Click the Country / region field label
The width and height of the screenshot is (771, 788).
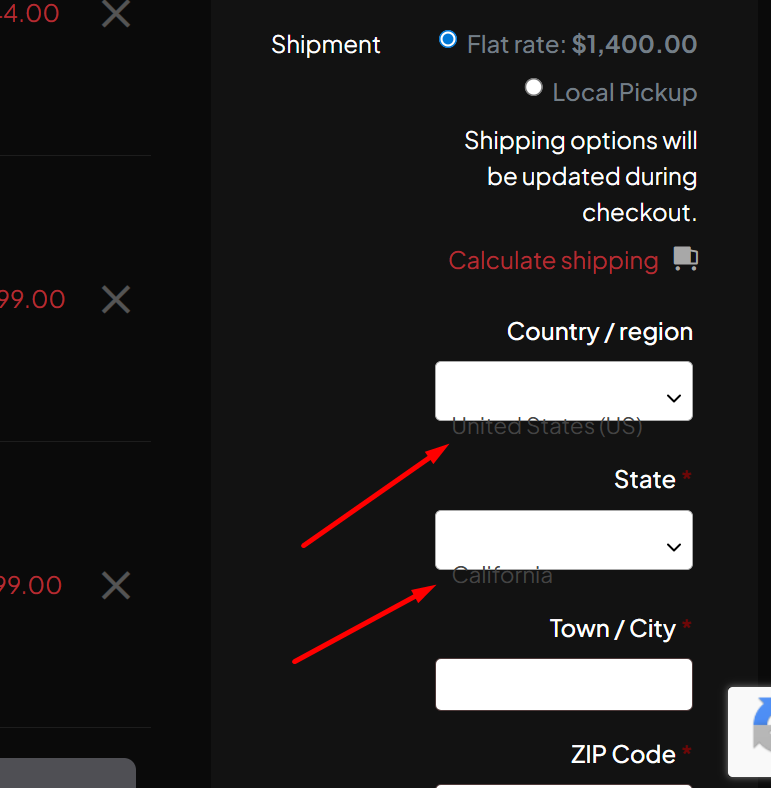click(x=599, y=332)
